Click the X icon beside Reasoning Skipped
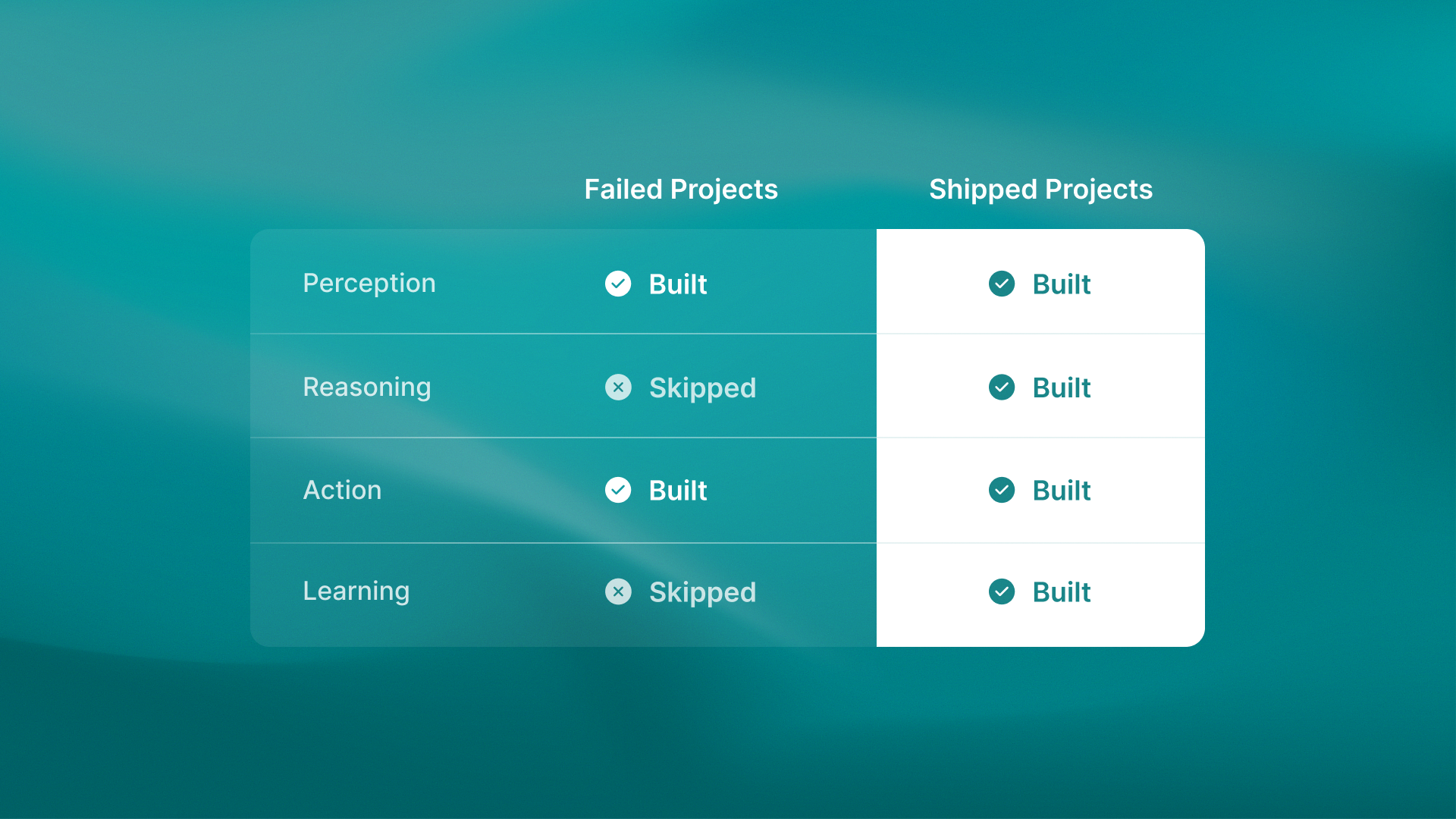Image resolution: width=1456 pixels, height=819 pixels. [618, 387]
